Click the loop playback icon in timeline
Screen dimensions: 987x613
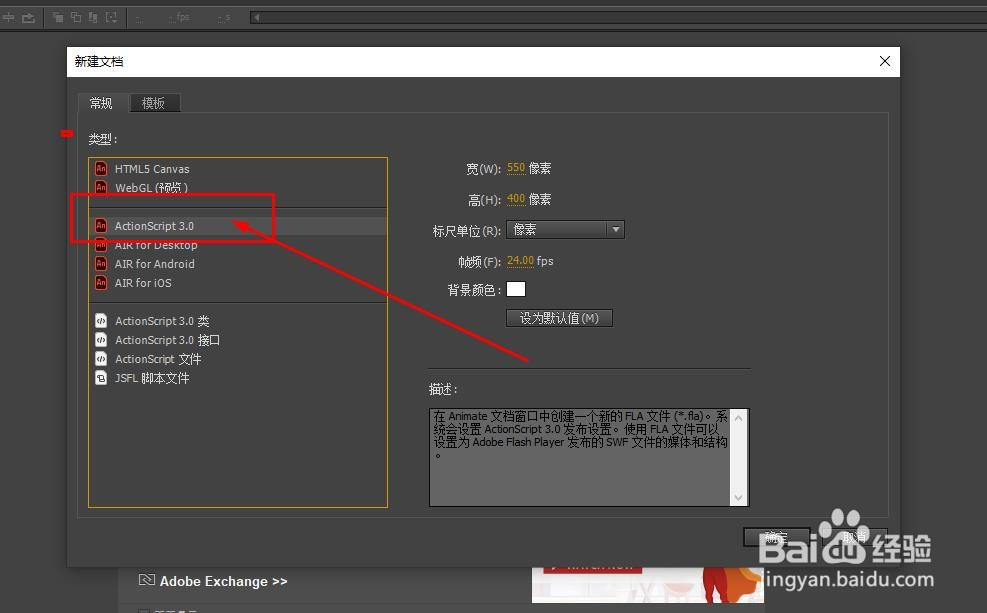[x=28, y=18]
